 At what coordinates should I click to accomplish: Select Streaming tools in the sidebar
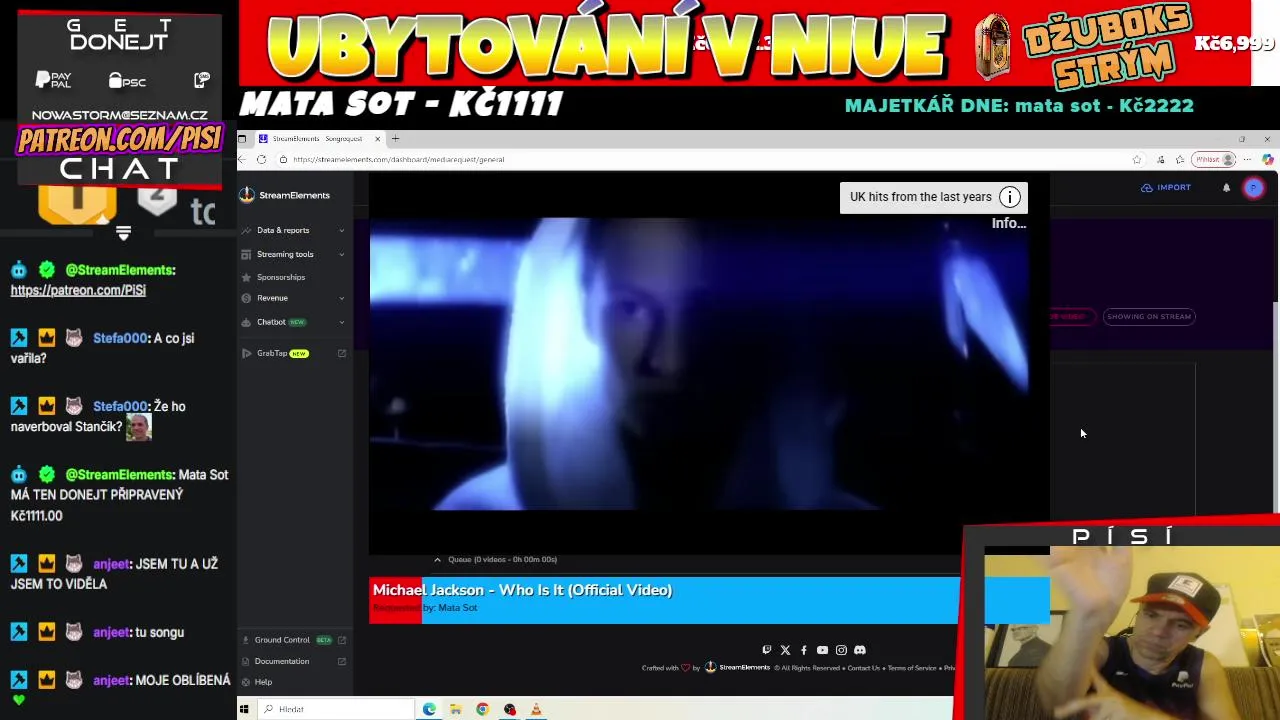[x=285, y=254]
